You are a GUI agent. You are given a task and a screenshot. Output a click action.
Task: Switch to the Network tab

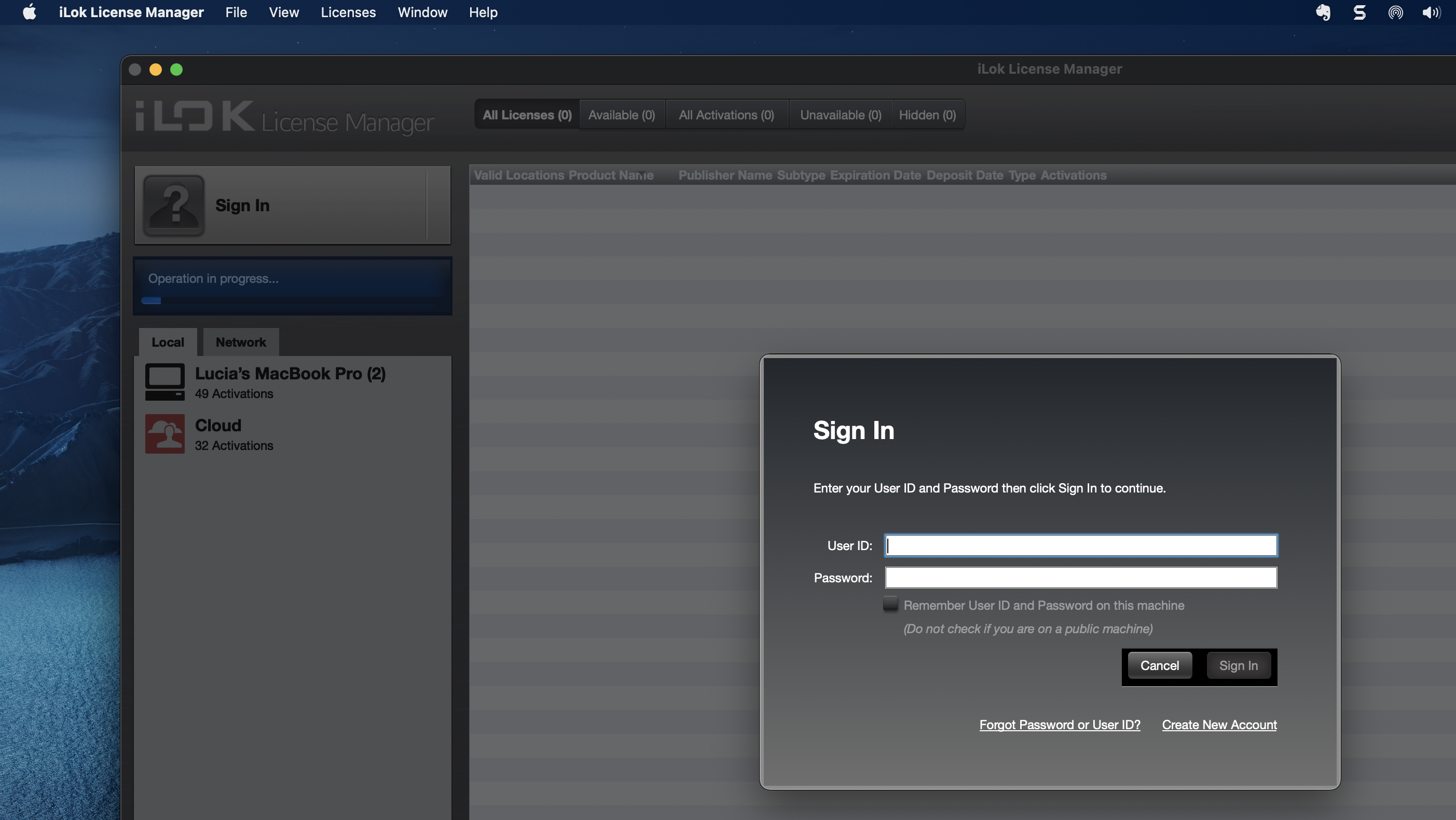(241, 342)
